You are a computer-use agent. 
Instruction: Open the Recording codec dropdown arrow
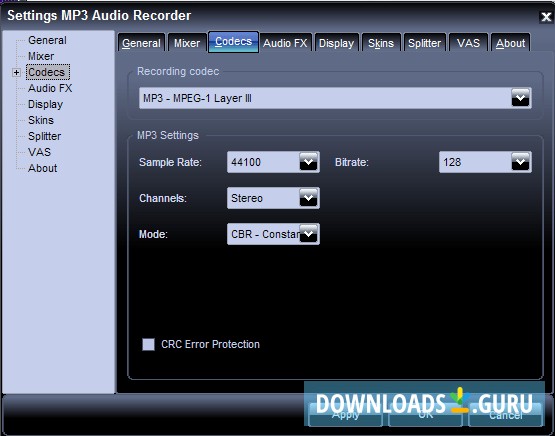(520, 98)
